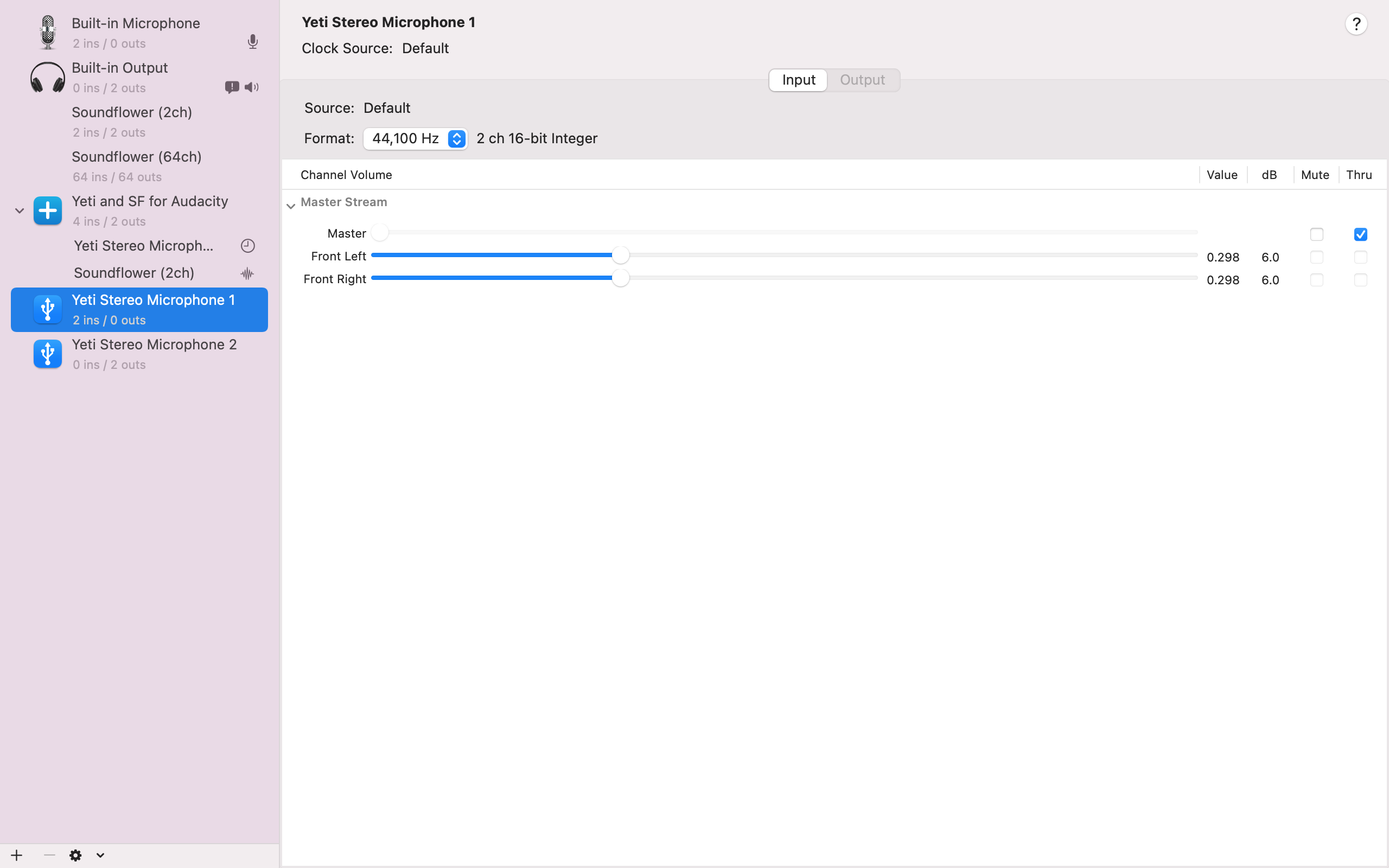Click the Front Right volume slider knob
Screen dimensions: 1389x868
point(621,278)
